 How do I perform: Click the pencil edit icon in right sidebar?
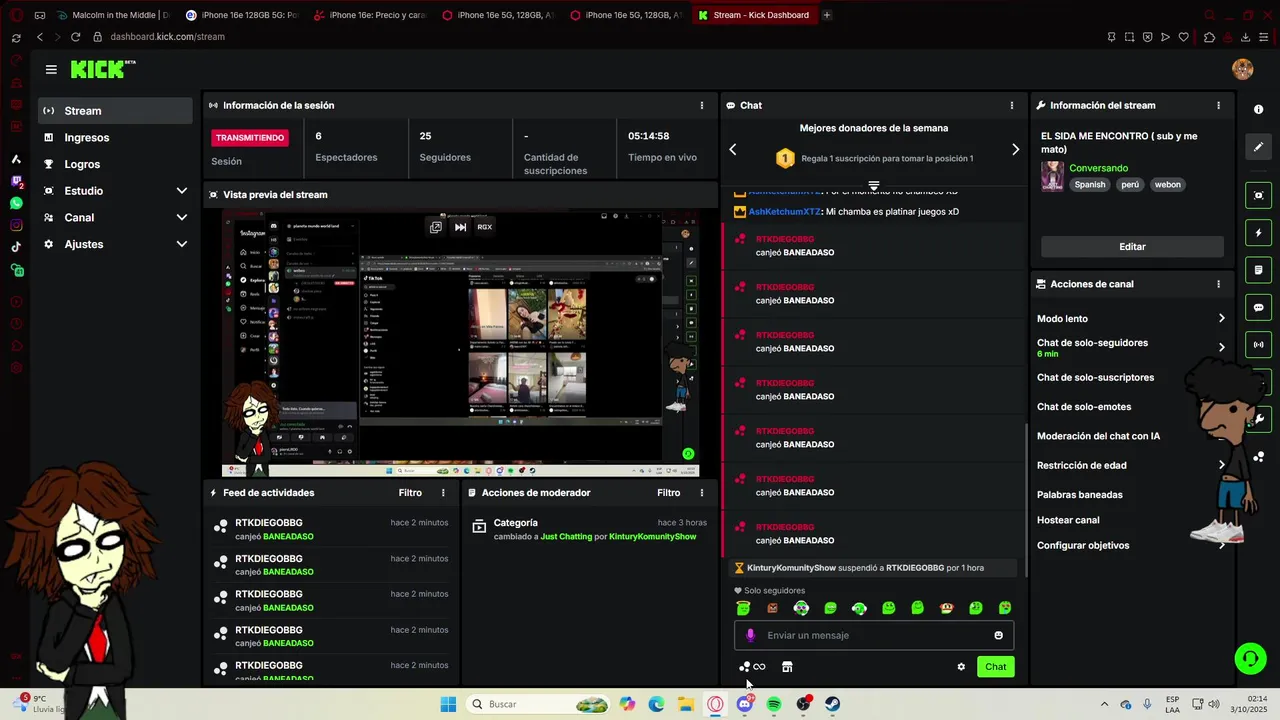point(1259,147)
